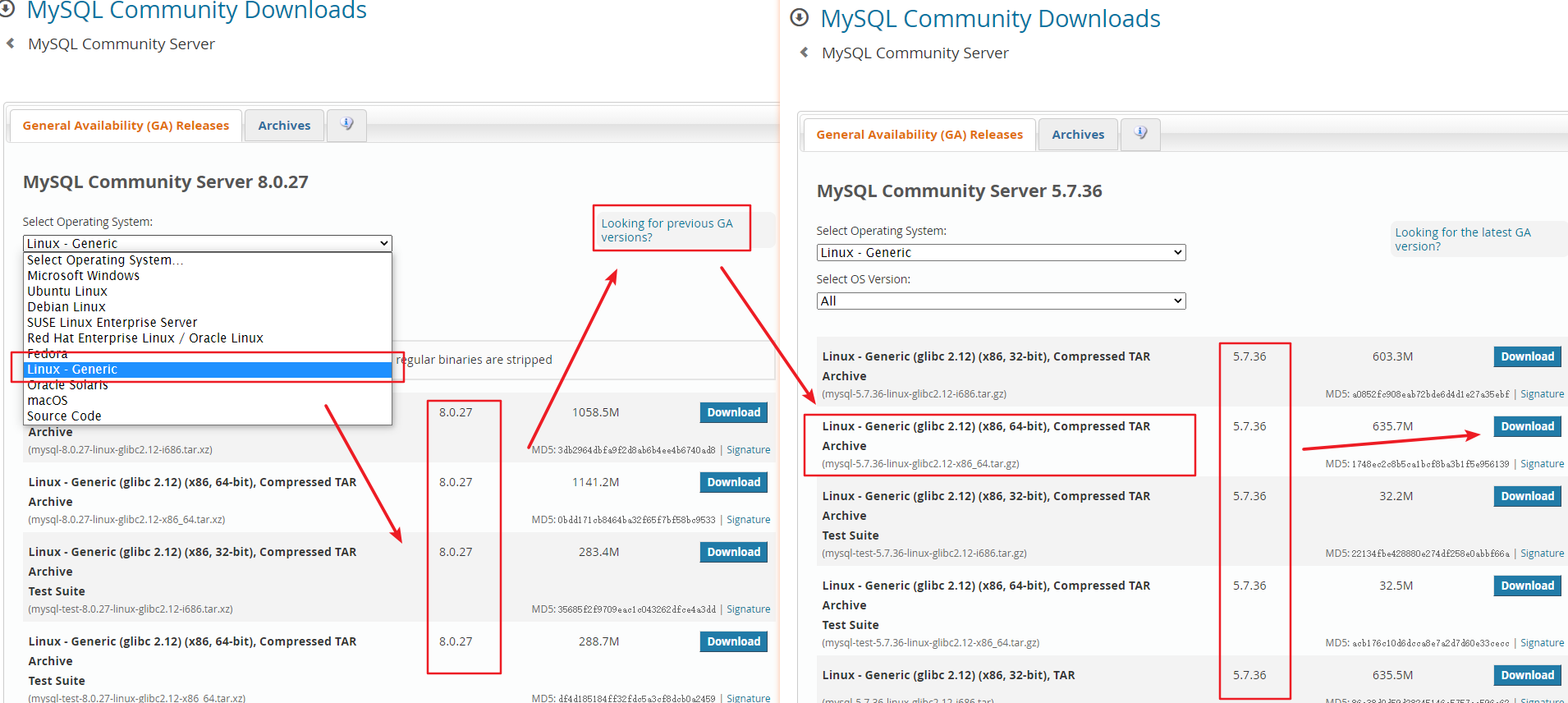
Task: Click the 'Select OS Version:' label
Action: [x=863, y=279]
